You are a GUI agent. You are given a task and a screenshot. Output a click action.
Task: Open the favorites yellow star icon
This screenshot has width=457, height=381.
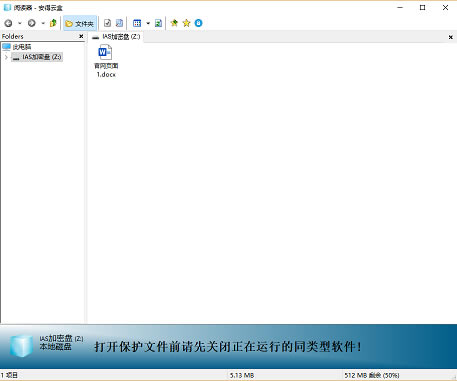tap(186, 23)
